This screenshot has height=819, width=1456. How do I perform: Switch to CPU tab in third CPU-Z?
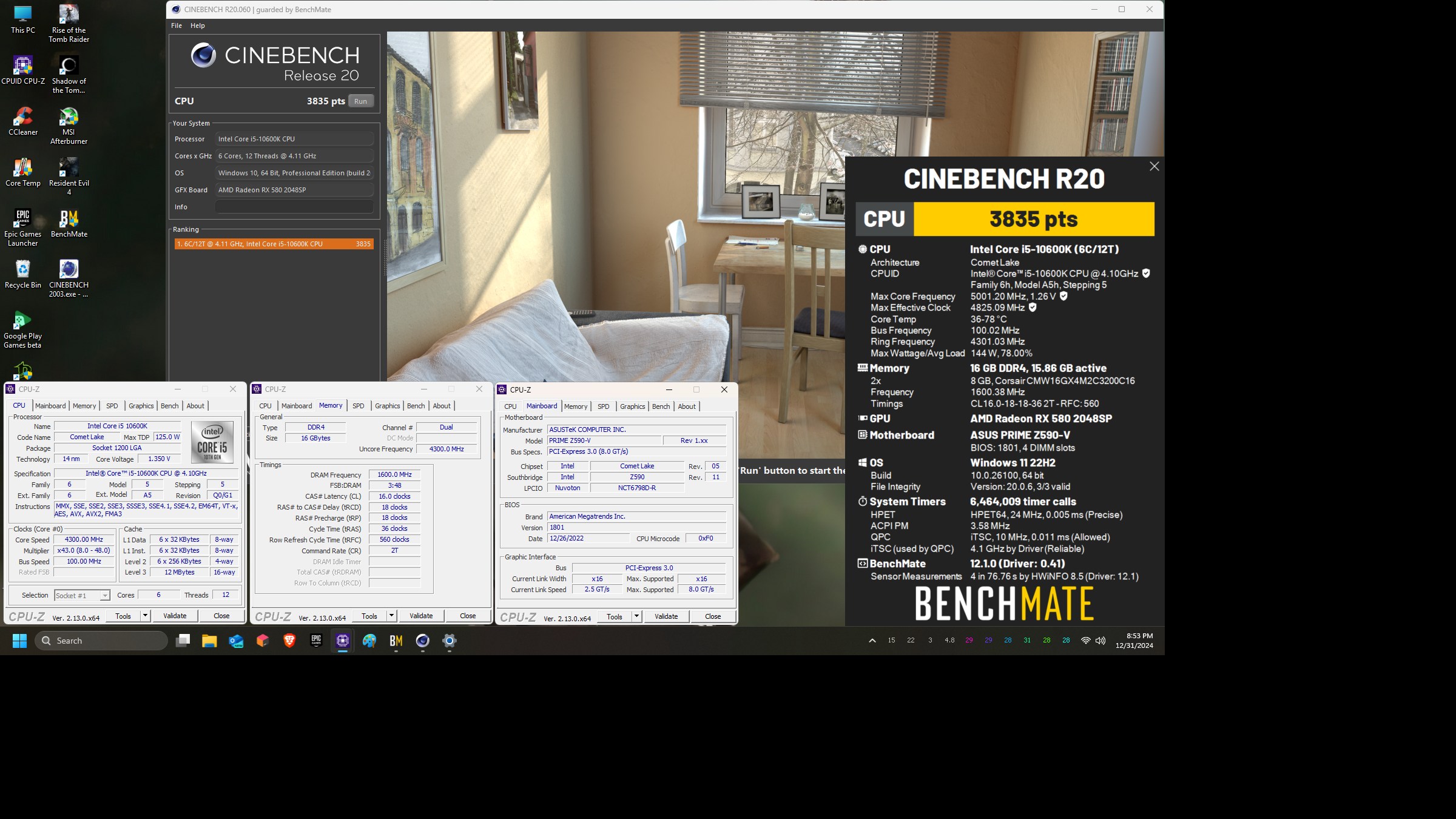tap(511, 406)
